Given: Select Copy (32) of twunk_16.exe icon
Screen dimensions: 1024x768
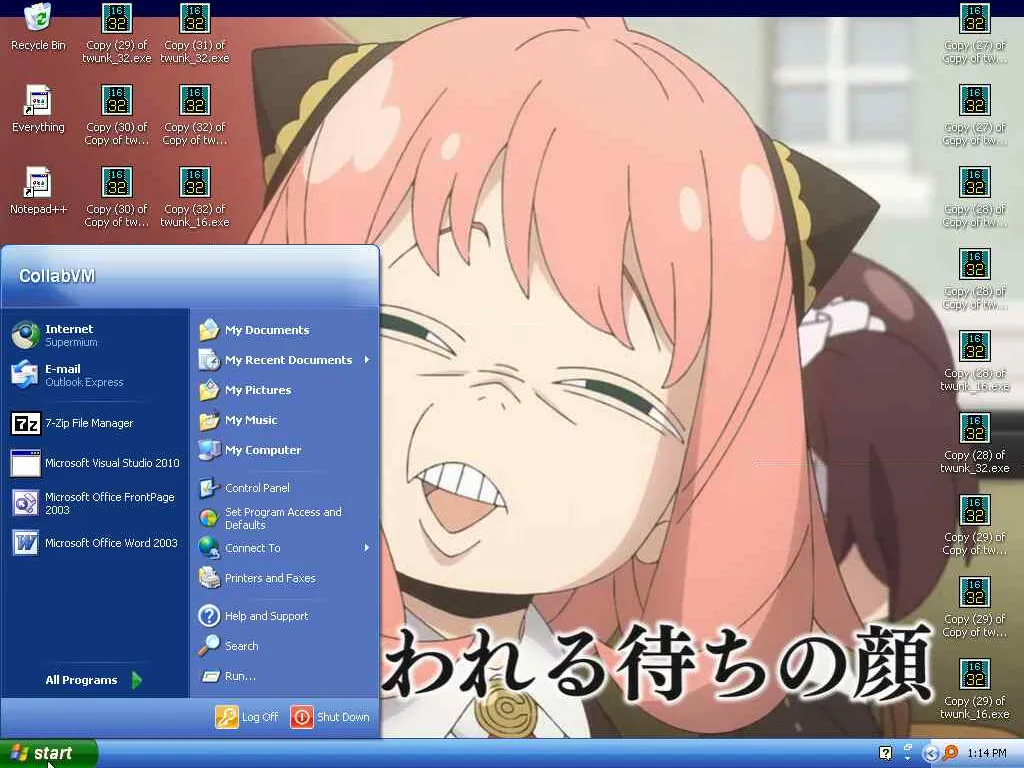Looking at the screenshot, I should 195,197.
